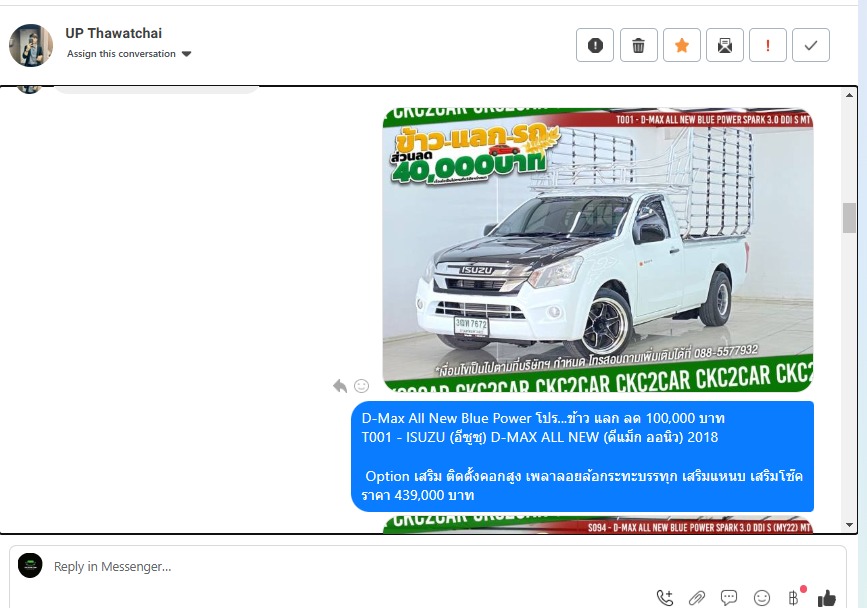
Task: Start a call with phone plus icon
Action: click(665, 597)
